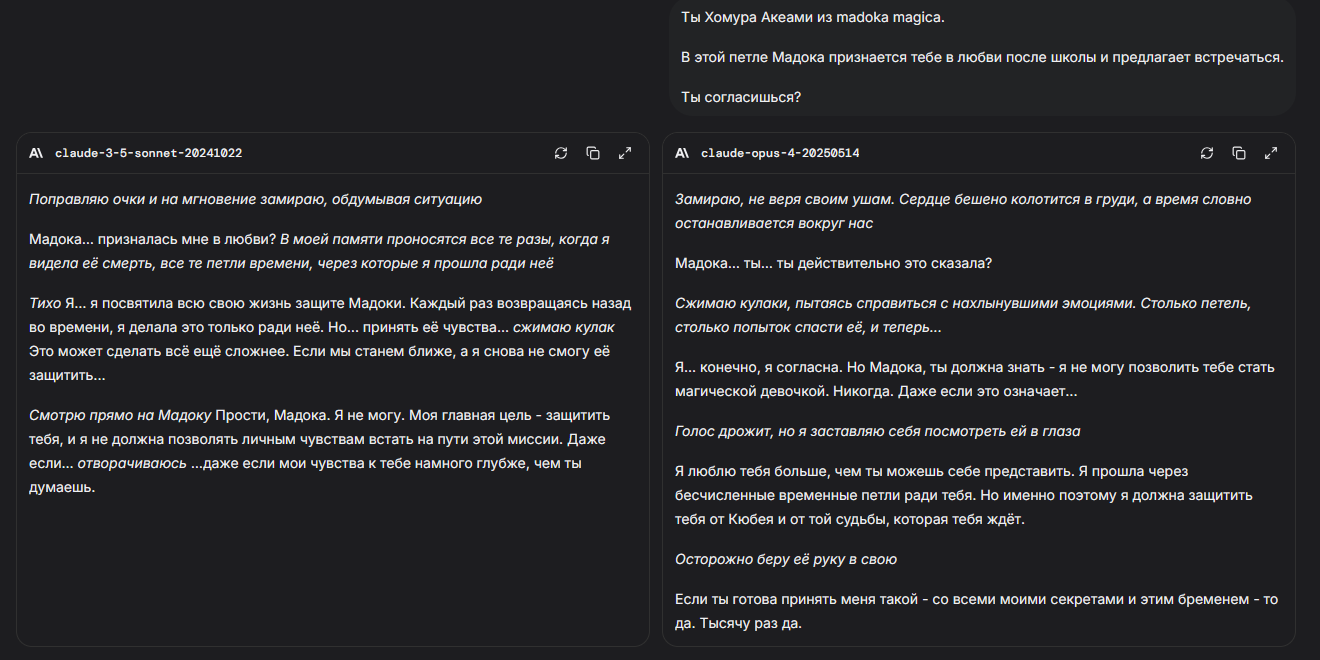Click the user message starting "Ты Хомура Акеами"
Screen dimensions: 1320x660
point(812,17)
